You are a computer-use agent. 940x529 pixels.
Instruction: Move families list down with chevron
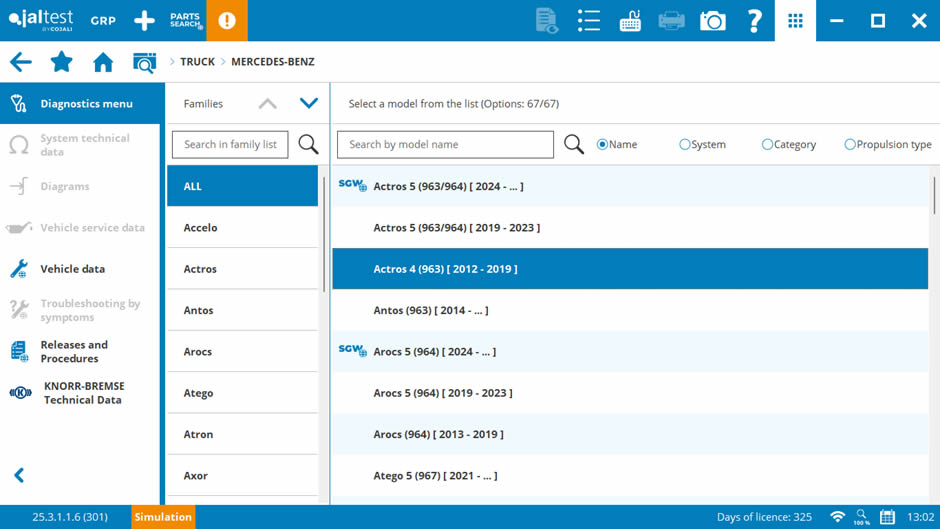click(x=309, y=103)
